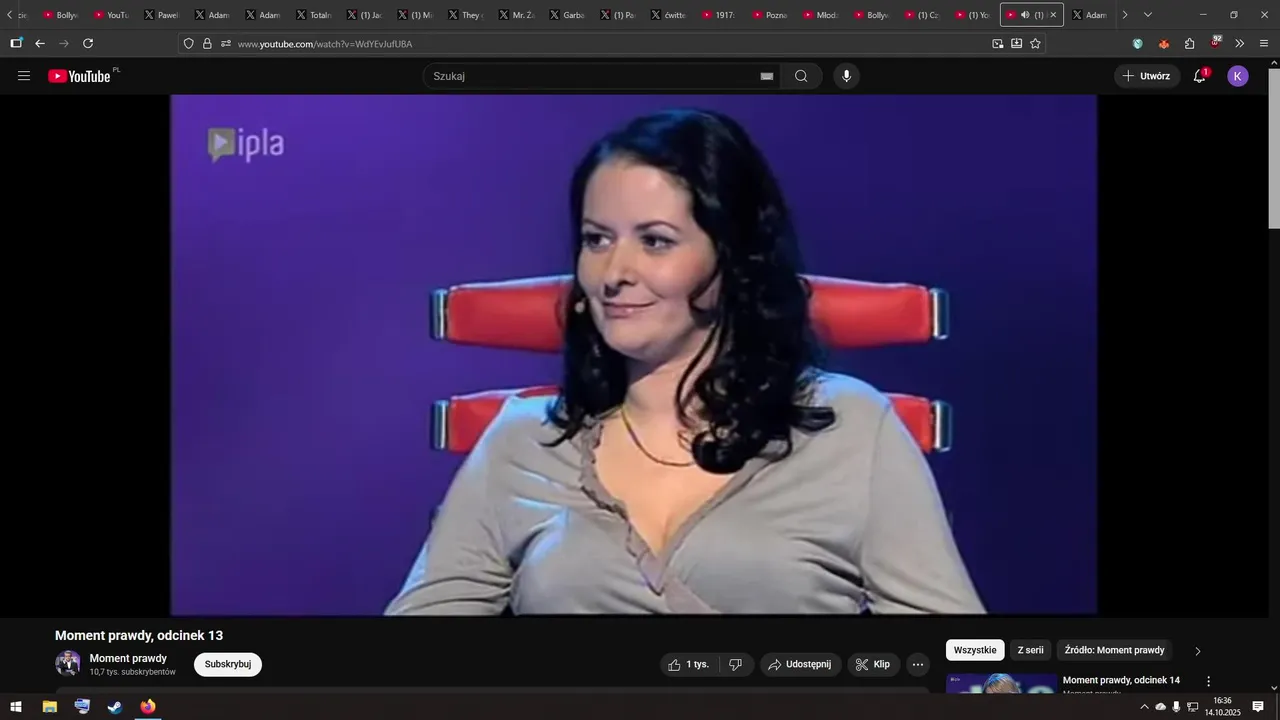Open Firefox application menu
Screen dimensions: 1280x720
point(1264,44)
